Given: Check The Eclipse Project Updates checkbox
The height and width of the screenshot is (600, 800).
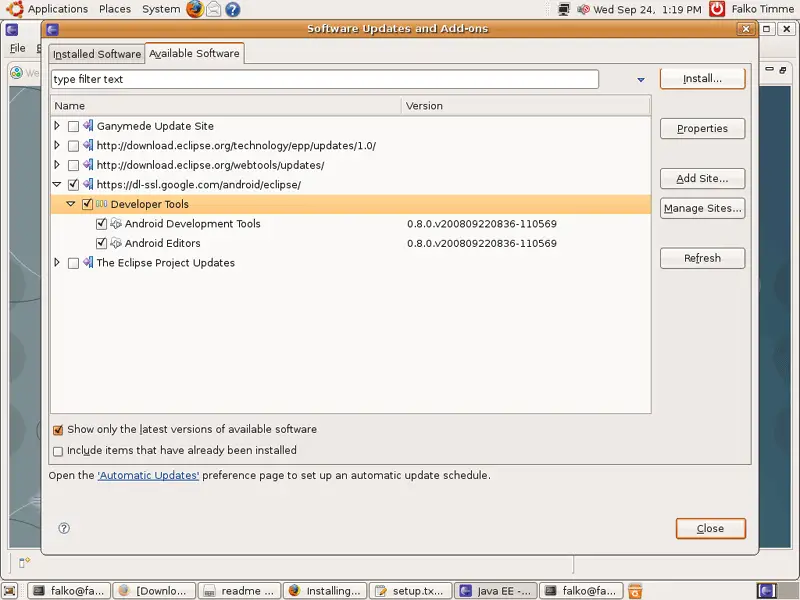Looking at the screenshot, I should coord(73,263).
